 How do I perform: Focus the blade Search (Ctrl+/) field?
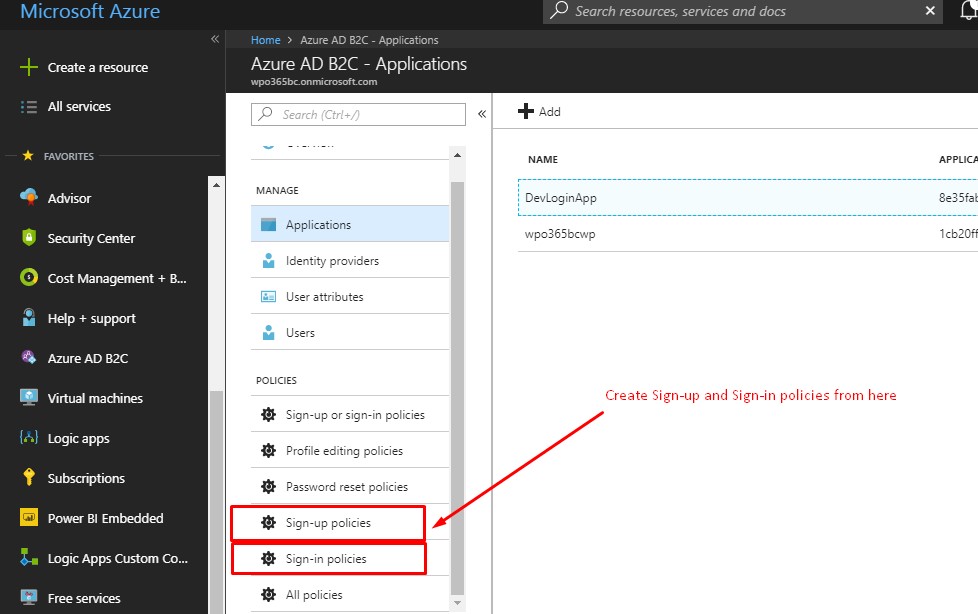(358, 114)
